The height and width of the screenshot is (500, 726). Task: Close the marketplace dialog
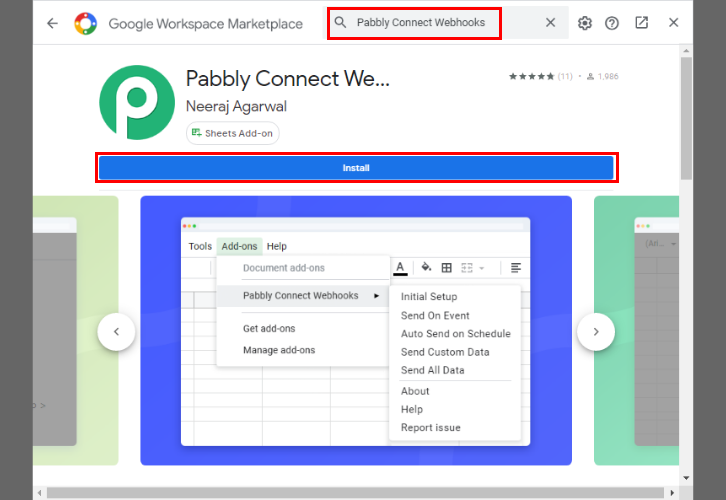pos(674,22)
